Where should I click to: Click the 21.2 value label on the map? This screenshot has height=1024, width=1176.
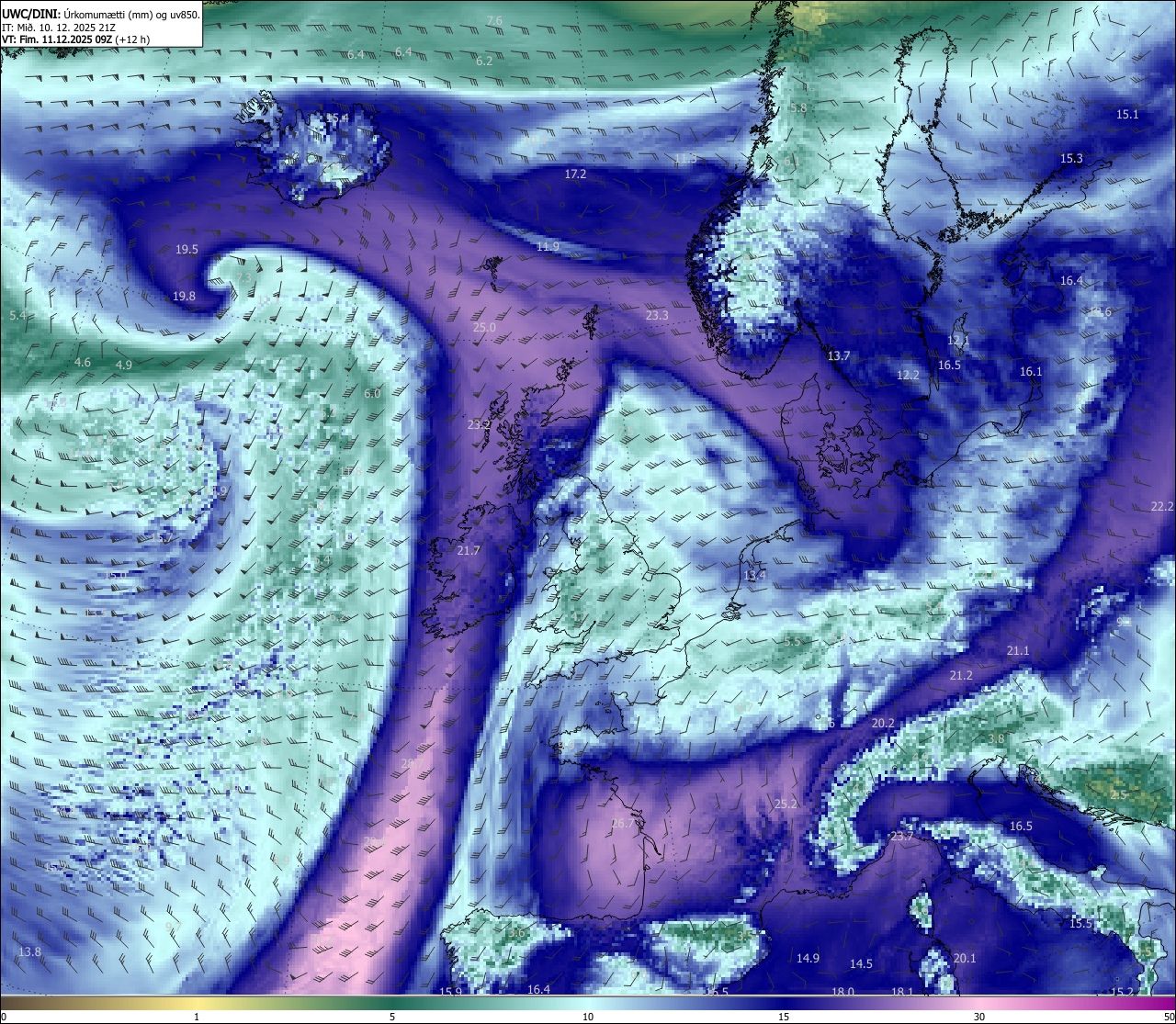coord(961,675)
